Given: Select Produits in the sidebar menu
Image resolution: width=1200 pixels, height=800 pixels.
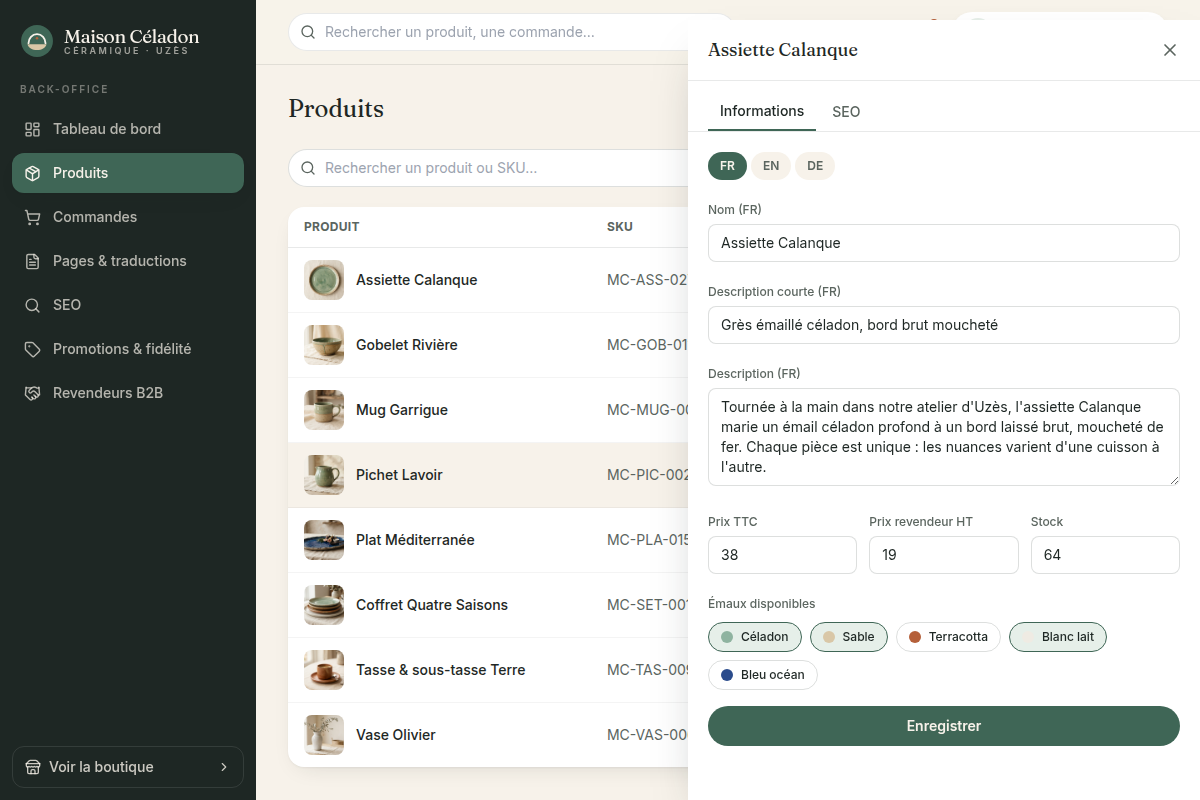Looking at the screenshot, I should (128, 173).
